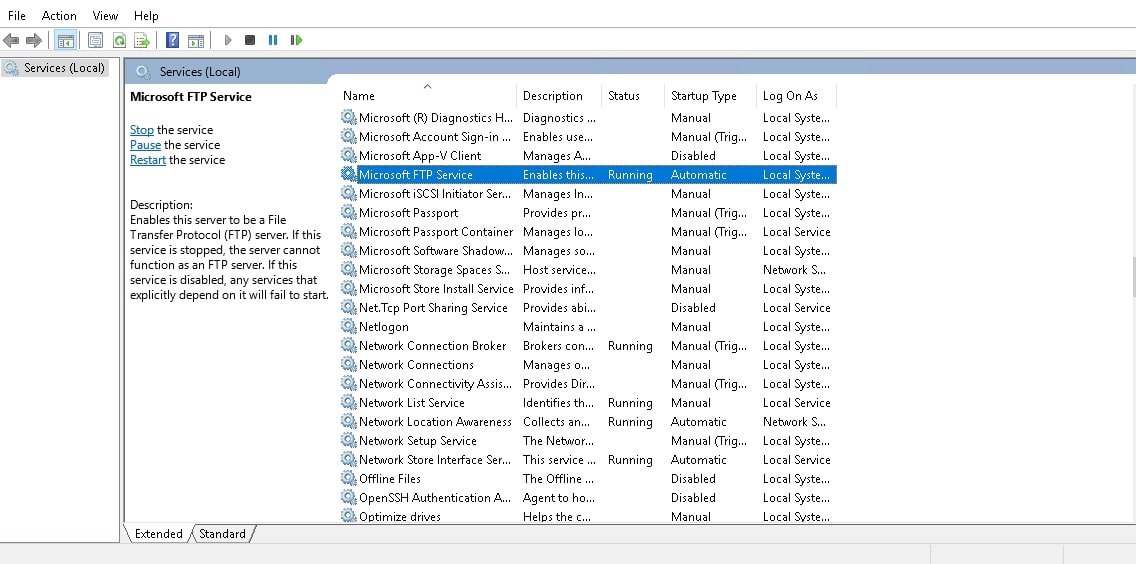Select Microsoft iSCSI Initiator Ser... row
The height and width of the screenshot is (564, 1136).
pyautogui.click(x=588, y=194)
